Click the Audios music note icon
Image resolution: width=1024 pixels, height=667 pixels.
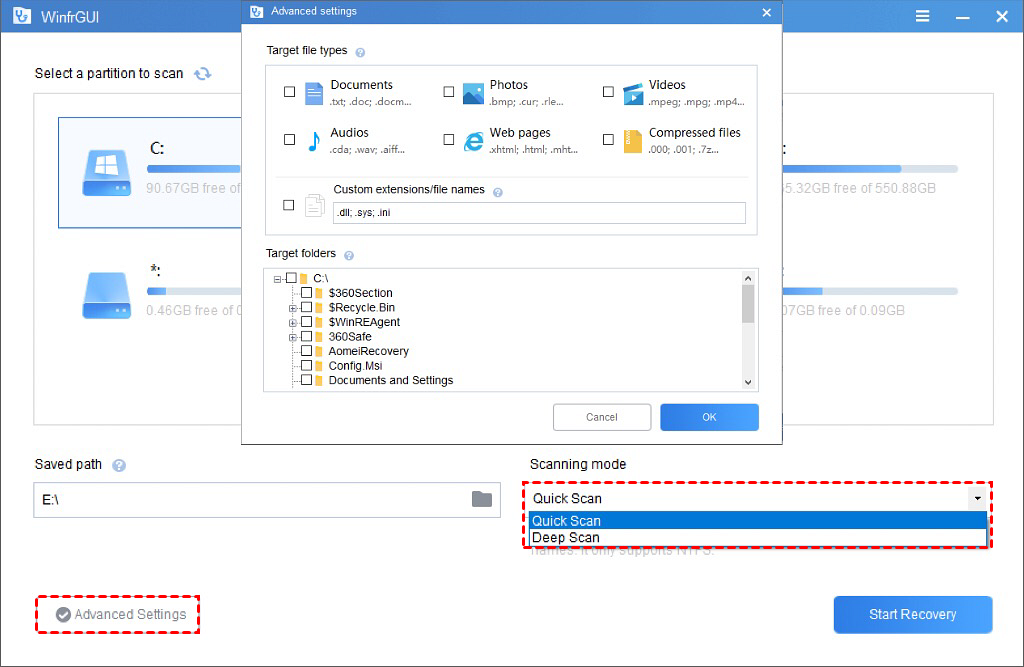tap(314, 141)
